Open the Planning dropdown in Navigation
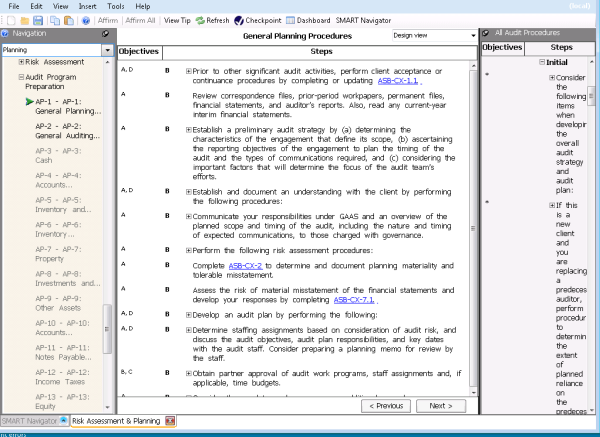The height and width of the screenshot is (437, 600). click(107, 48)
